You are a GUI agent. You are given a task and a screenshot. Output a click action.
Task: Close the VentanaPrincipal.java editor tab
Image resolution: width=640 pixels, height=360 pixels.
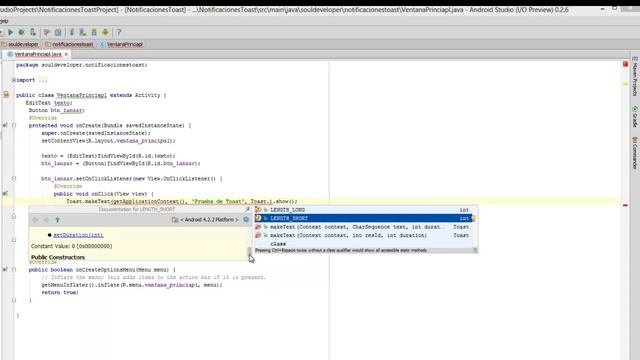pos(66,54)
